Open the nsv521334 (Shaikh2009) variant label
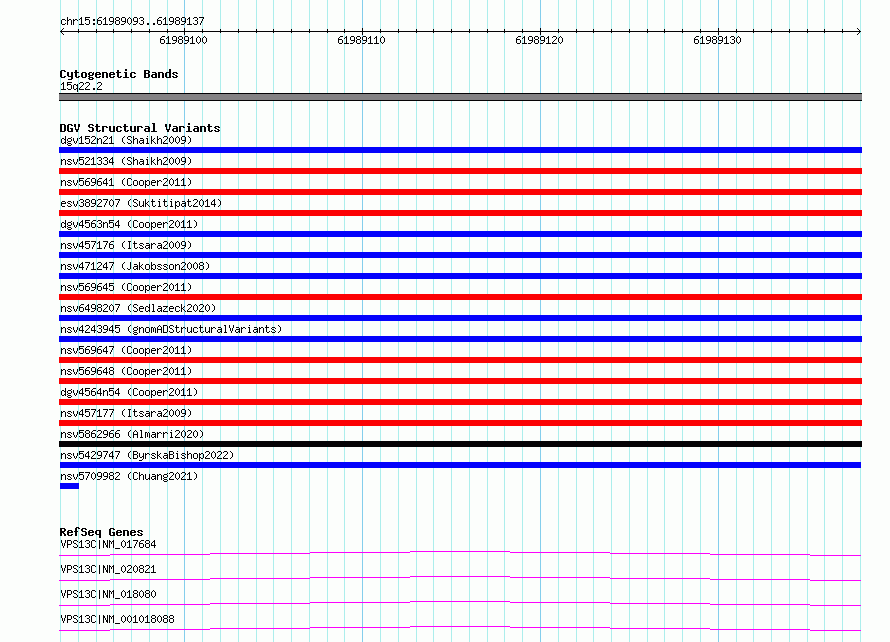Viewport: 890px width, 642px height. coord(126,161)
